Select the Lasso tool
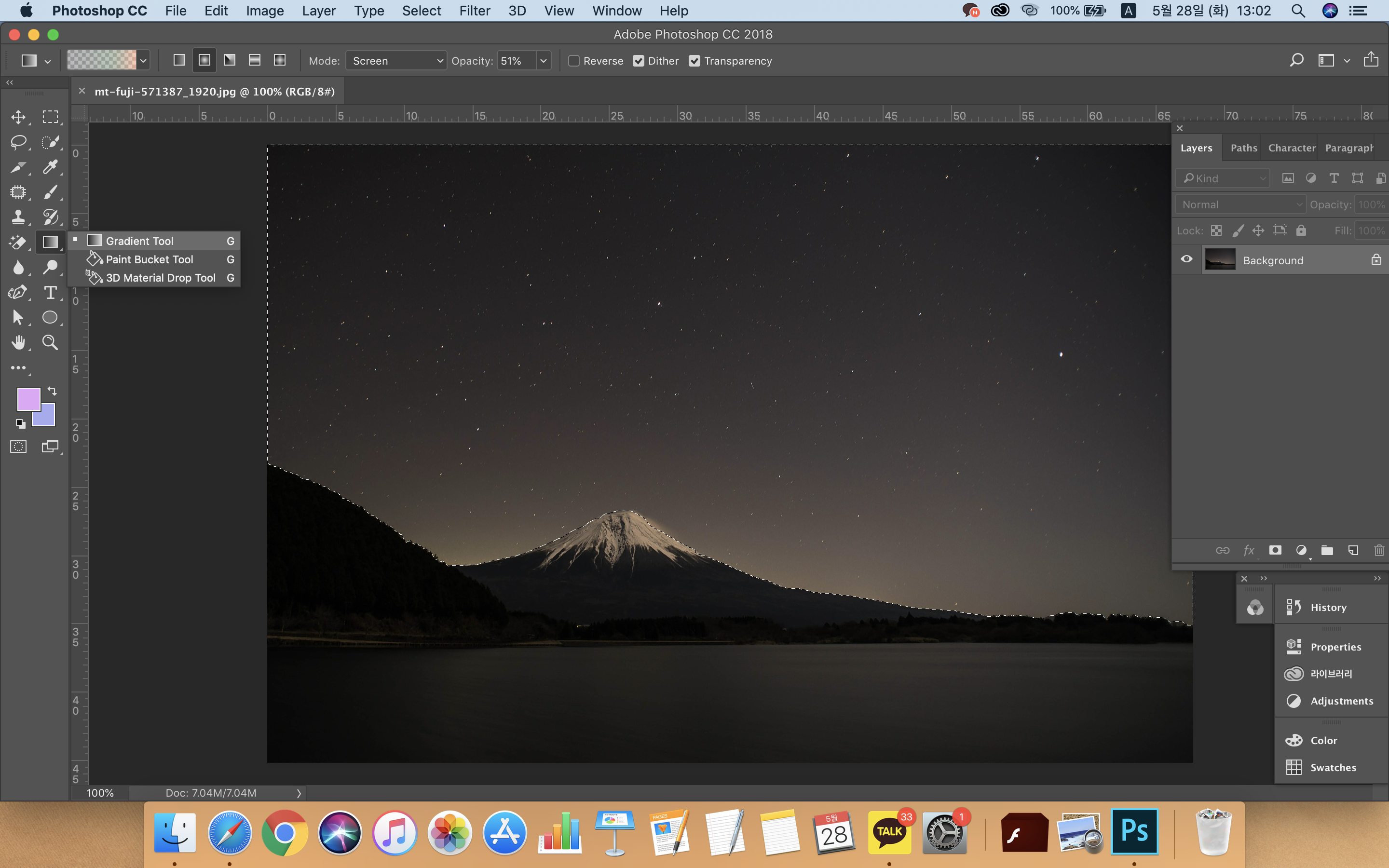 pyautogui.click(x=18, y=142)
